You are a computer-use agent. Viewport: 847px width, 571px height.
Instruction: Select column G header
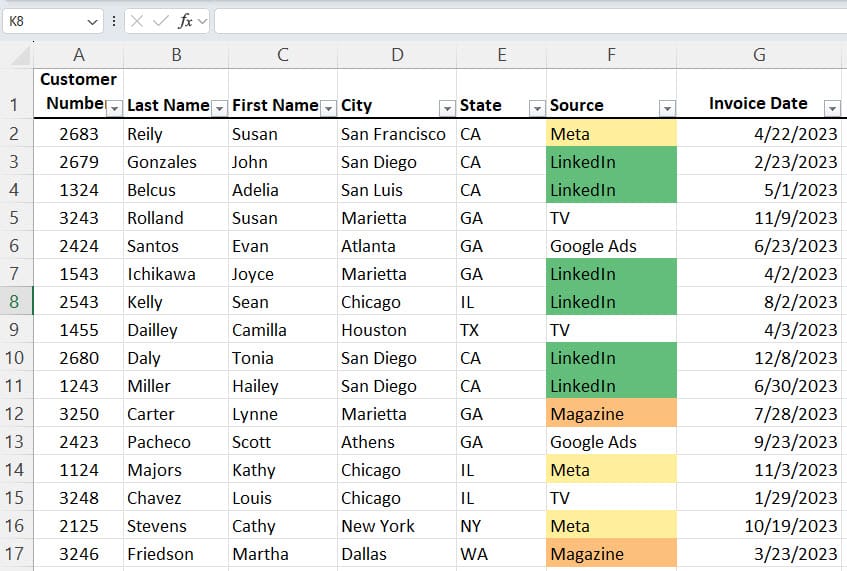tap(759, 55)
